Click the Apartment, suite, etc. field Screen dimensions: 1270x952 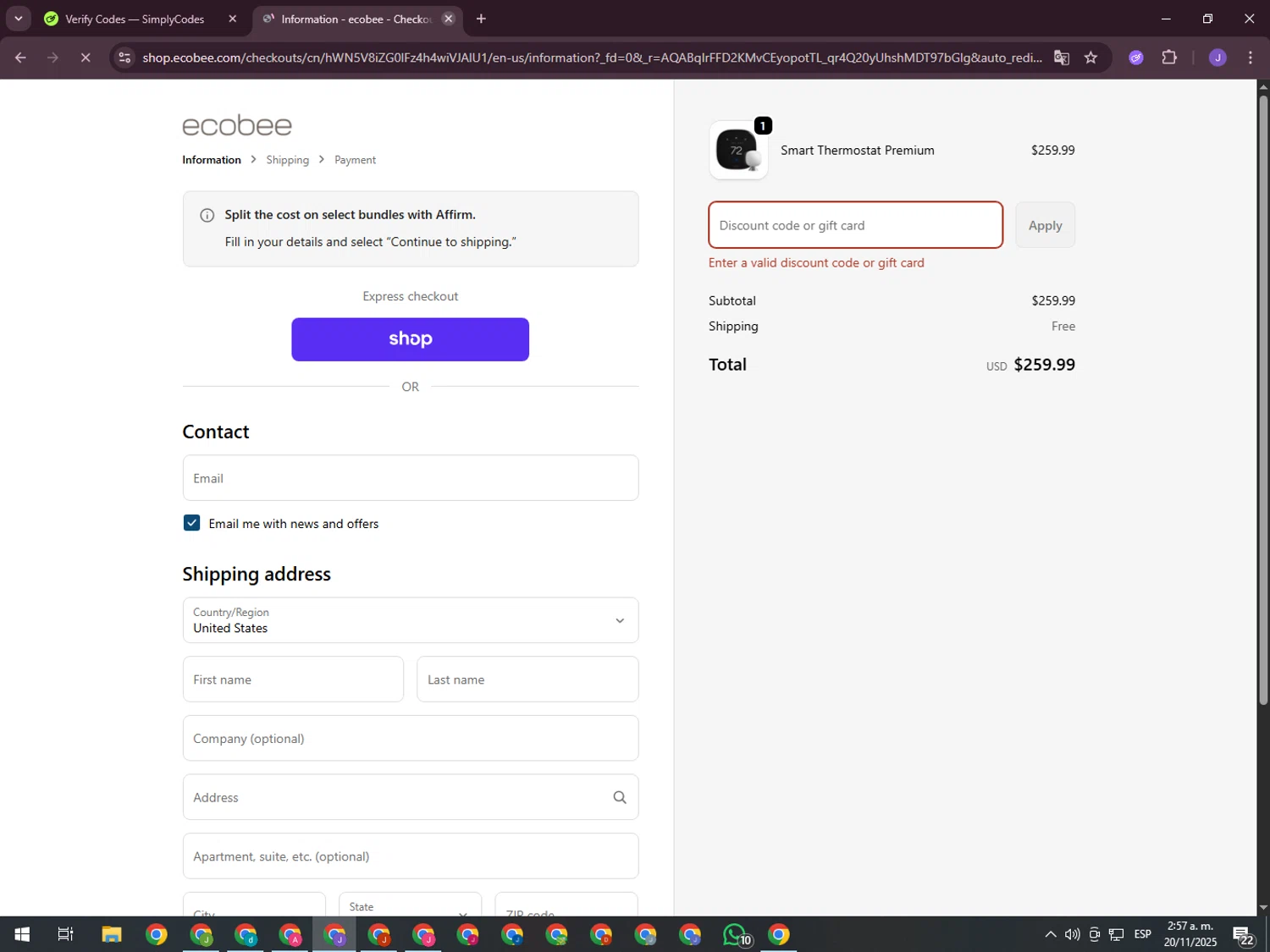tap(410, 856)
